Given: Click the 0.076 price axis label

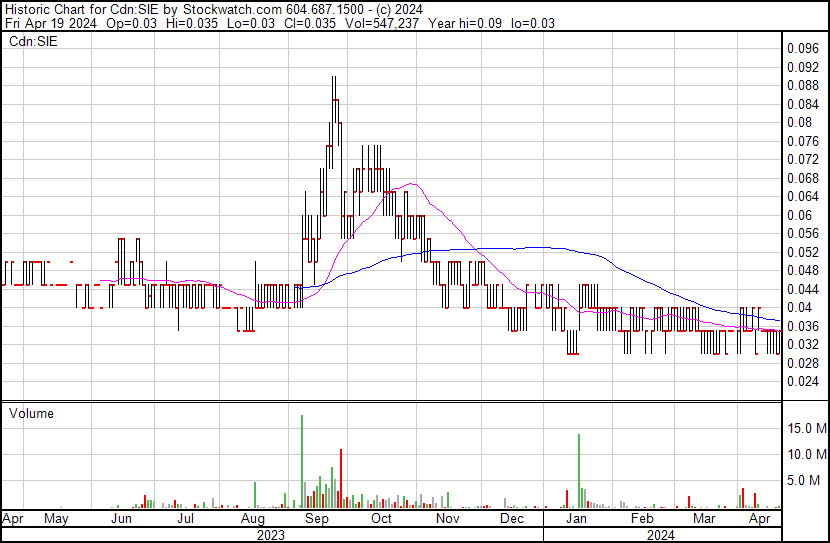Looking at the screenshot, I should (803, 141).
